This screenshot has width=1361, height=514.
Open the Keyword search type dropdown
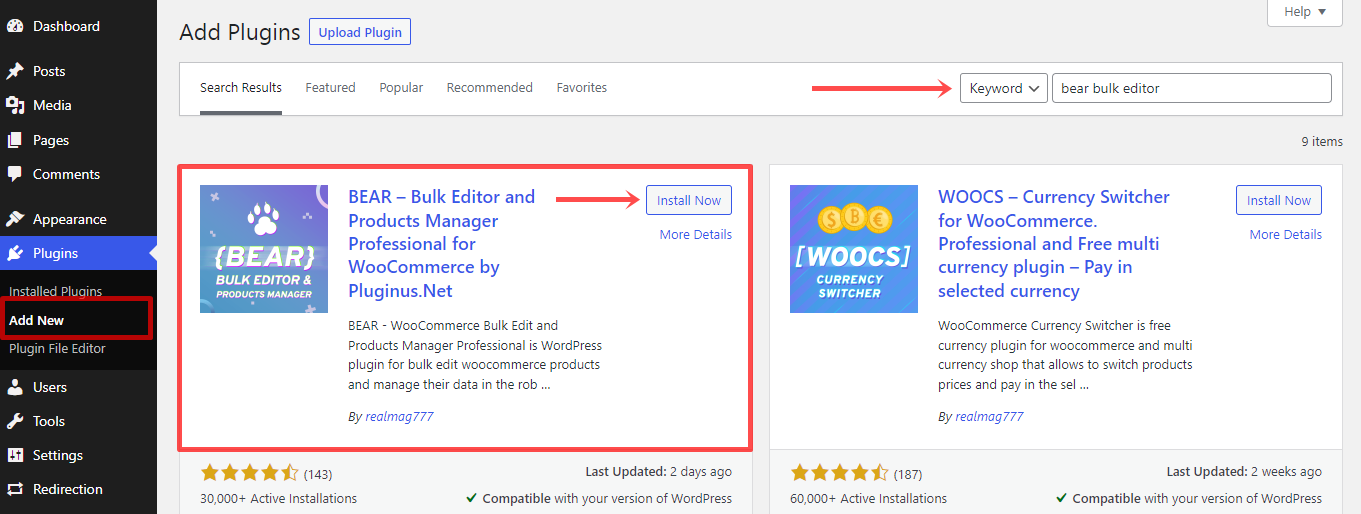pos(1004,88)
